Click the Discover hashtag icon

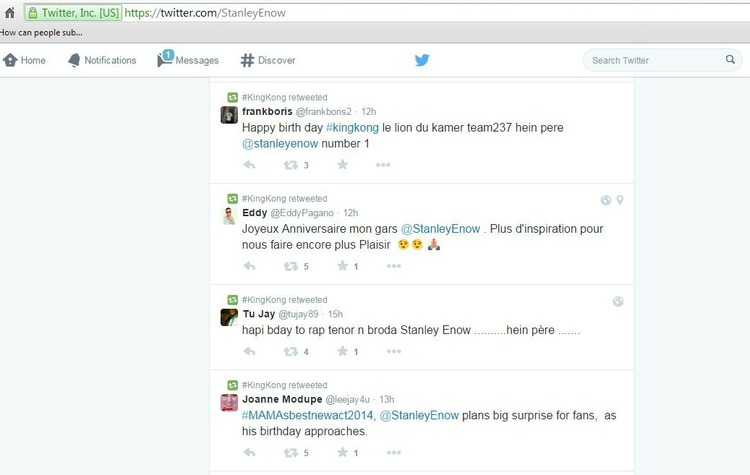pyautogui.click(x=247, y=60)
